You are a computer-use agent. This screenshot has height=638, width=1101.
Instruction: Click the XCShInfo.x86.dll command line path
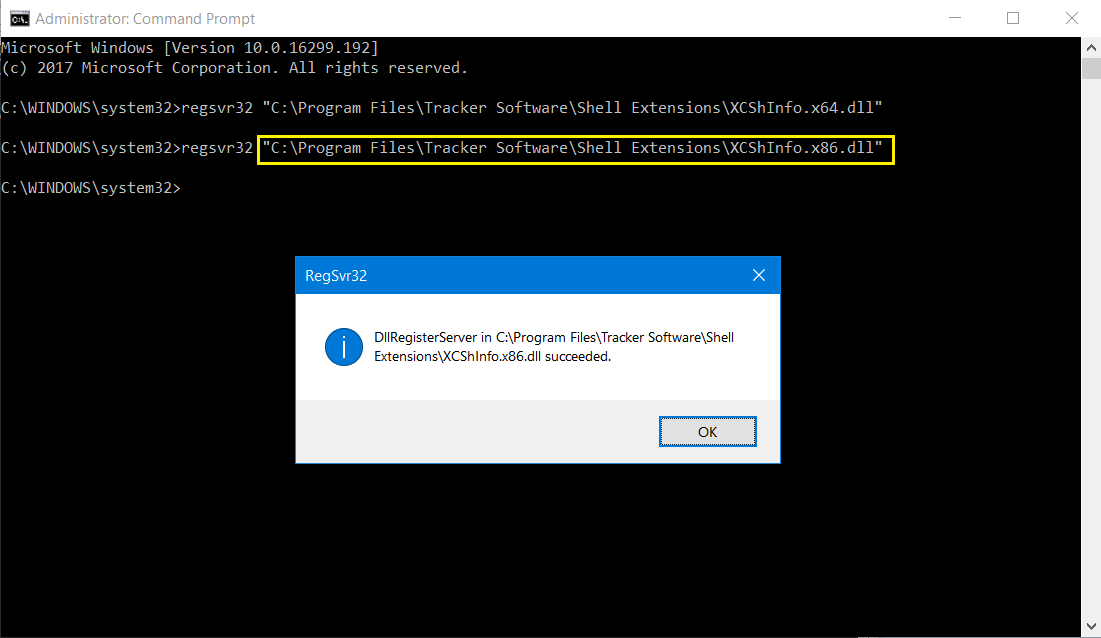[x=572, y=148]
